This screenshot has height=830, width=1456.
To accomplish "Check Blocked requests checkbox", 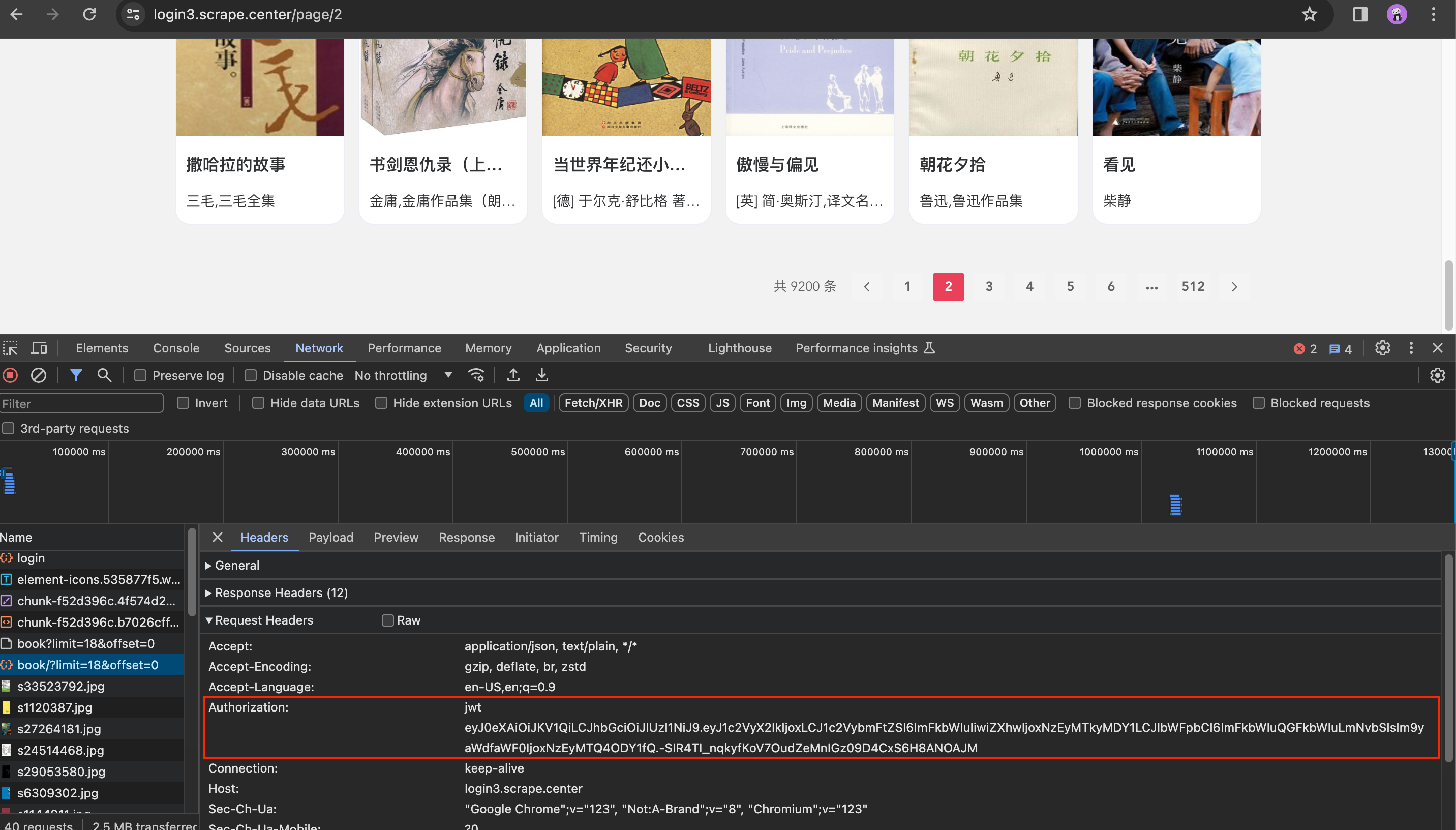I will coord(1258,403).
